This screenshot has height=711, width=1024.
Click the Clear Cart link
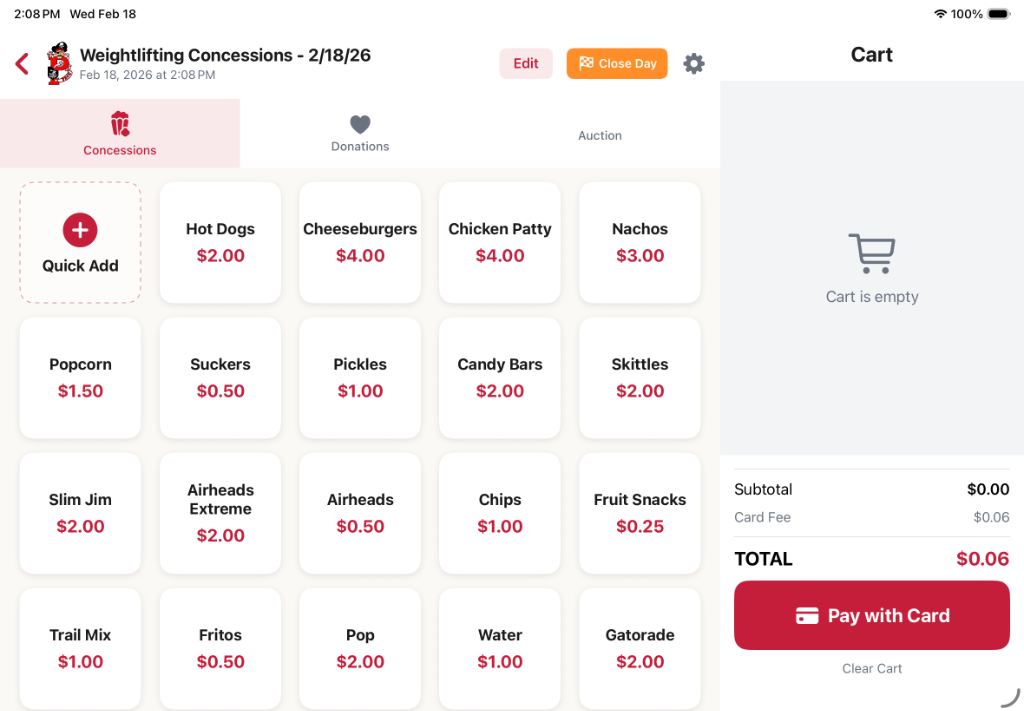click(871, 668)
